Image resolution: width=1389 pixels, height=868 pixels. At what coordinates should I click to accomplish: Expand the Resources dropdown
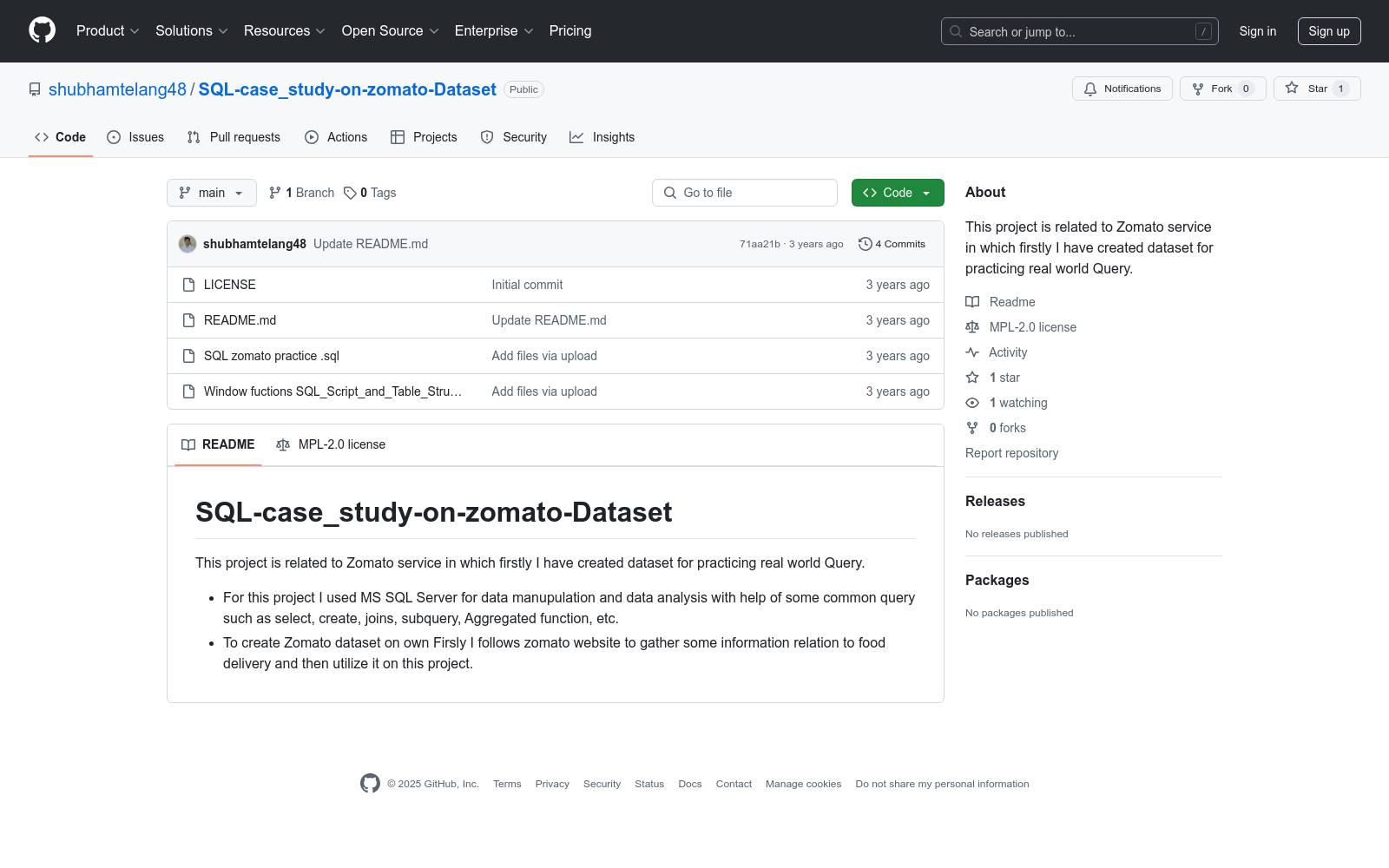tap(285, 31)
